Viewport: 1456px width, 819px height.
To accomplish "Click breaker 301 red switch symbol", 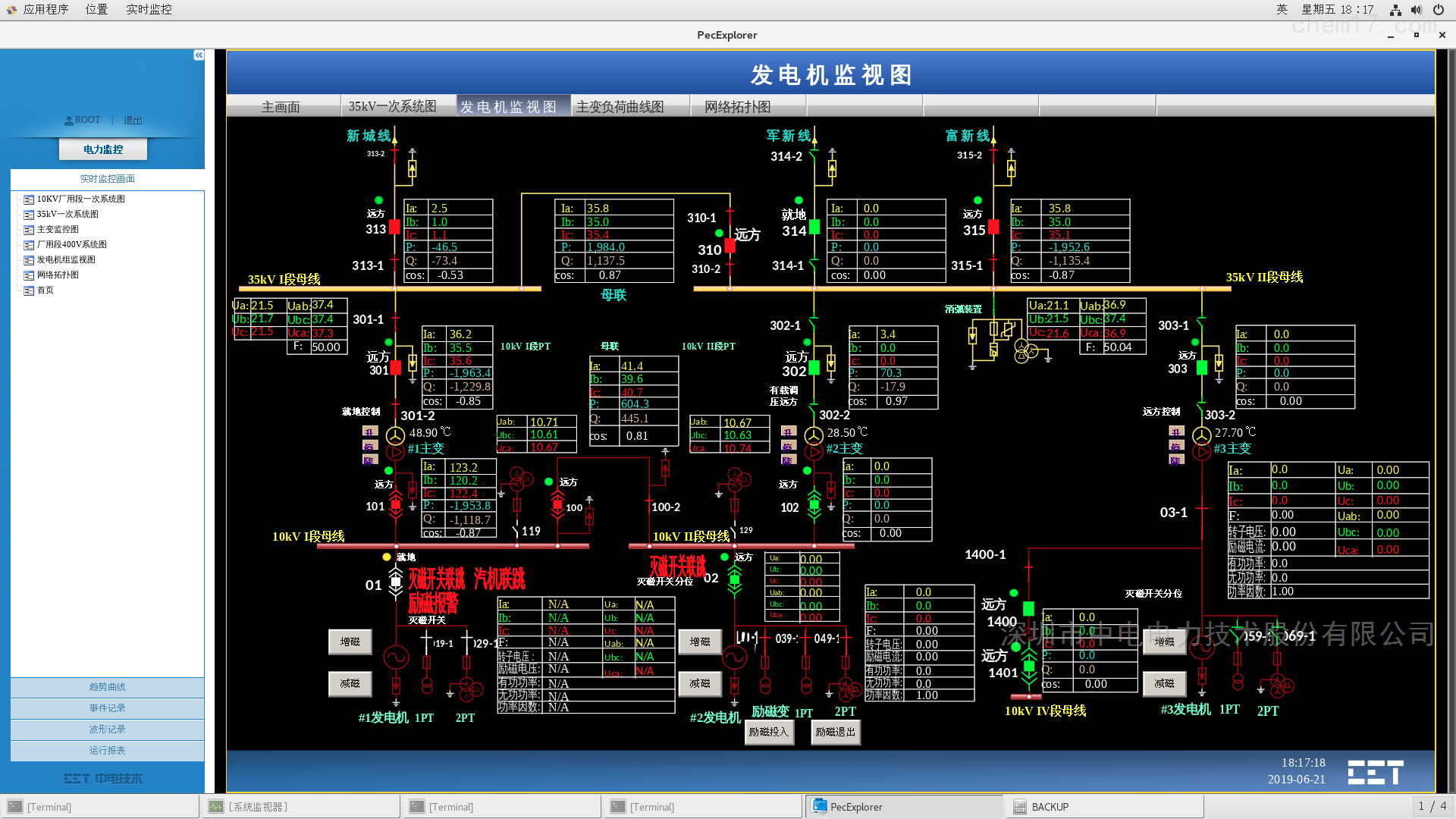I will [x=395, y=369].
